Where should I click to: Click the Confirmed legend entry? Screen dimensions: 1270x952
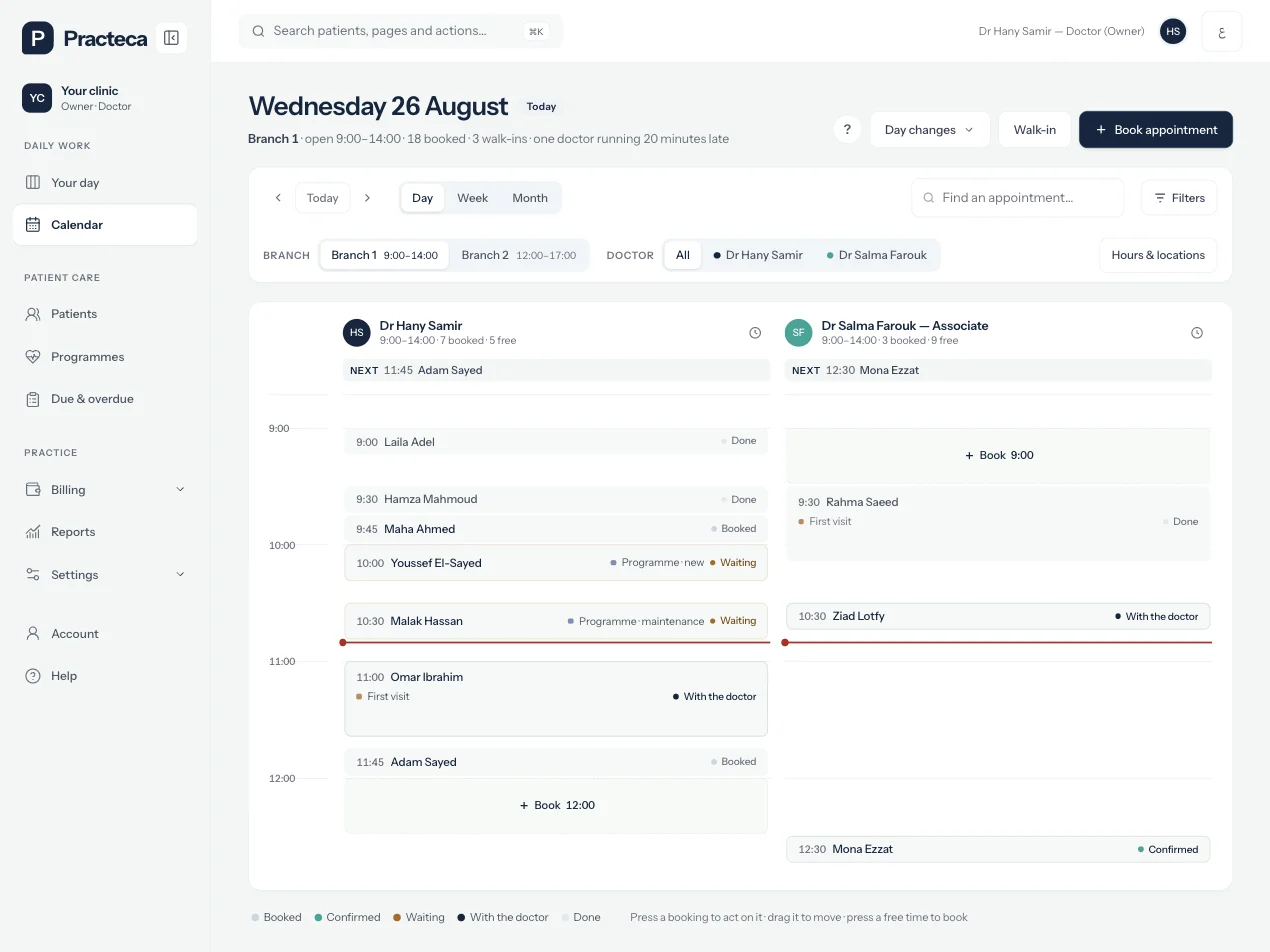(x=347, y=917)
